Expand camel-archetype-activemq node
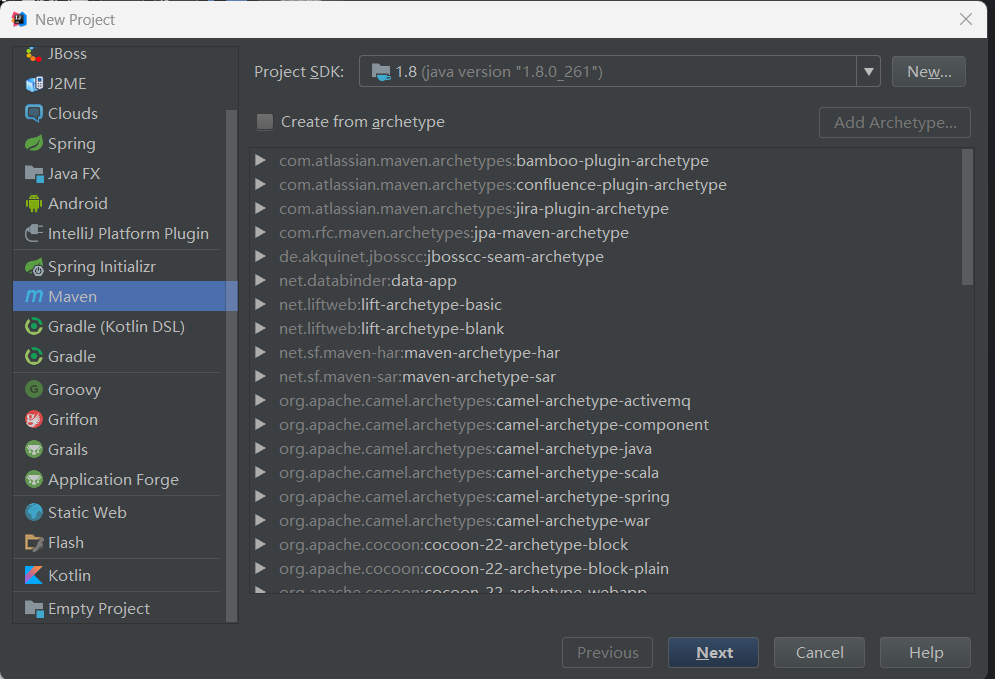This screenshot has height=679, width=995. coord(260,400)
